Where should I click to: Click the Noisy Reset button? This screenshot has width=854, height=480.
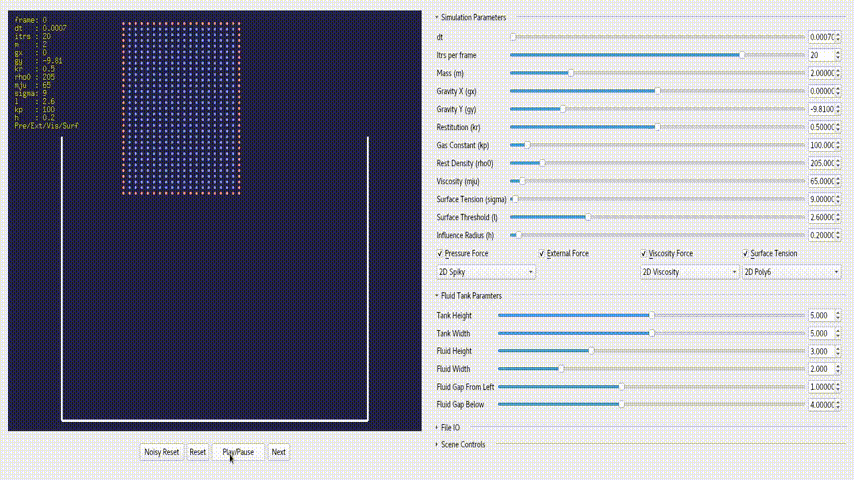click(161, 452)
